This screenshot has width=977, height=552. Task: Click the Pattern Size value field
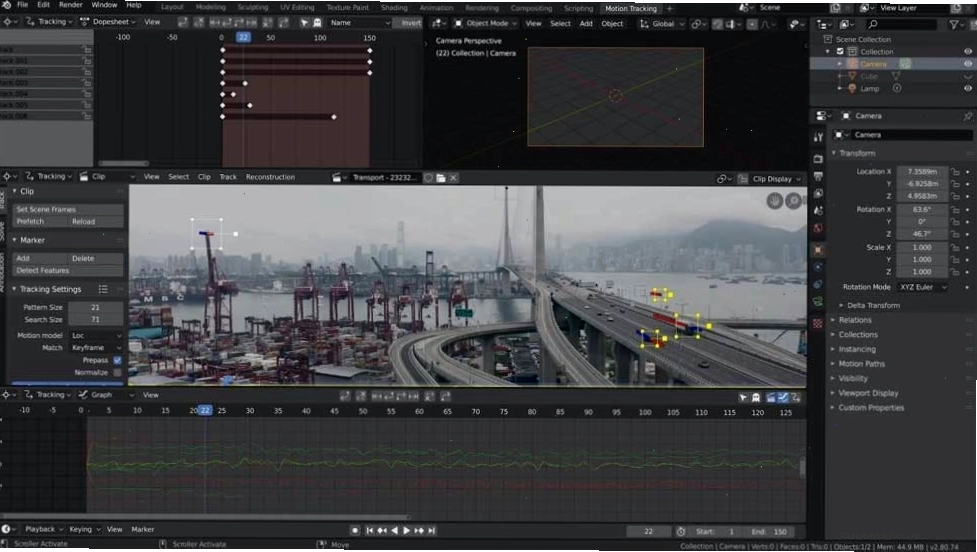95,307
